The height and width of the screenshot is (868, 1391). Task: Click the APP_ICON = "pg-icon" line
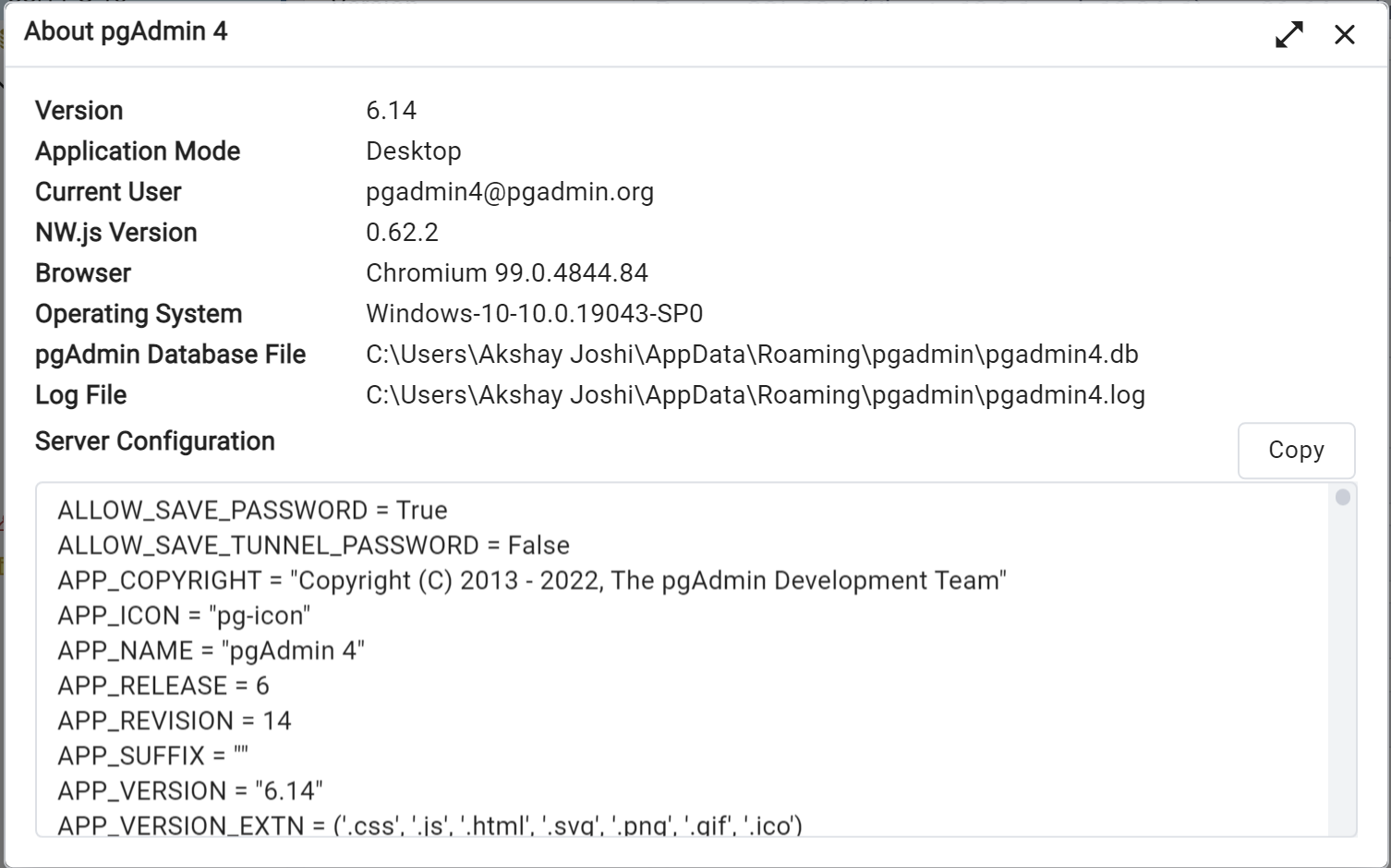(x=184, y=616)
